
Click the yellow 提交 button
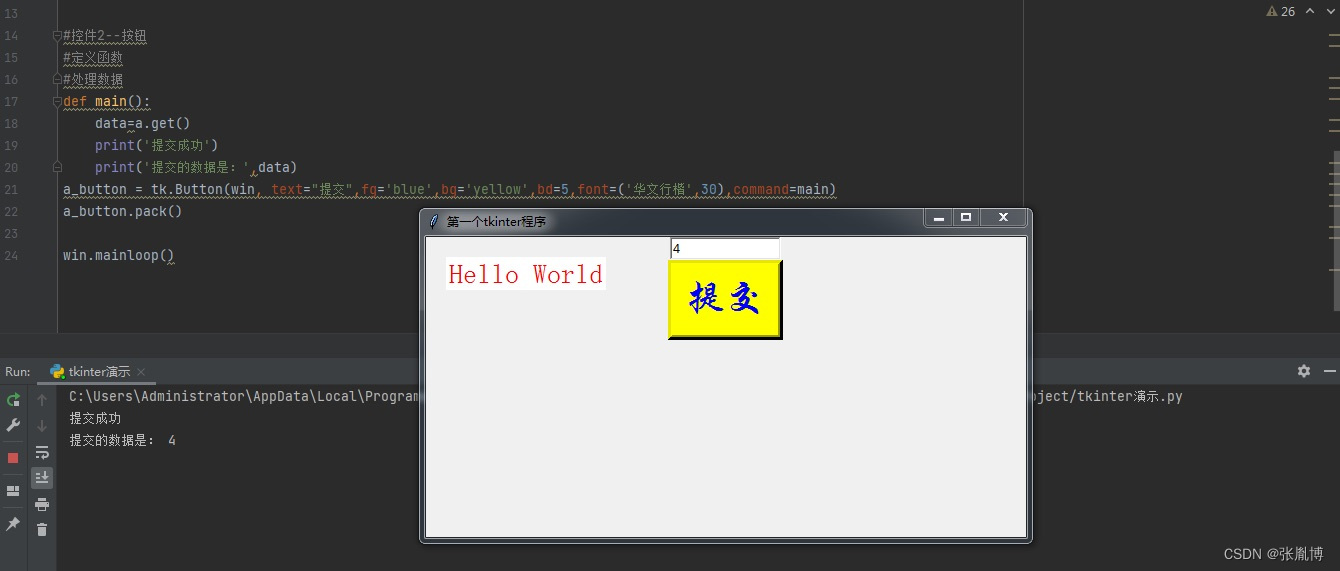coord(725,299)
